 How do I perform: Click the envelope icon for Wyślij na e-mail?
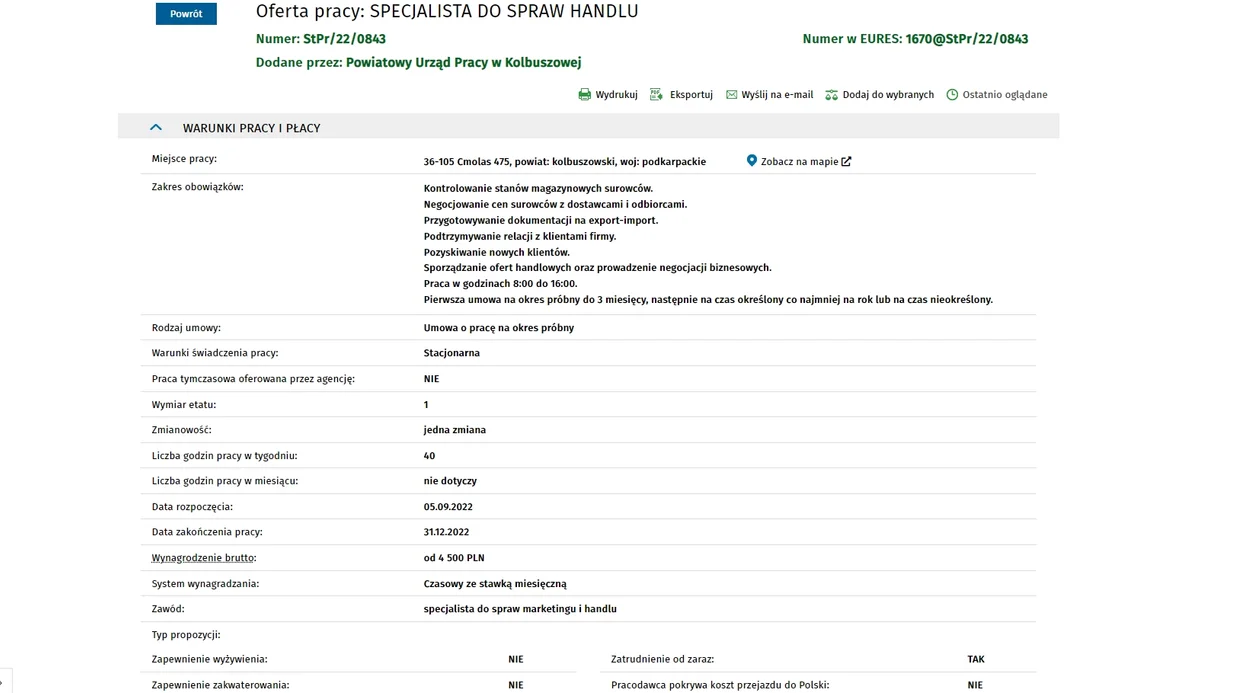point(731,95)
